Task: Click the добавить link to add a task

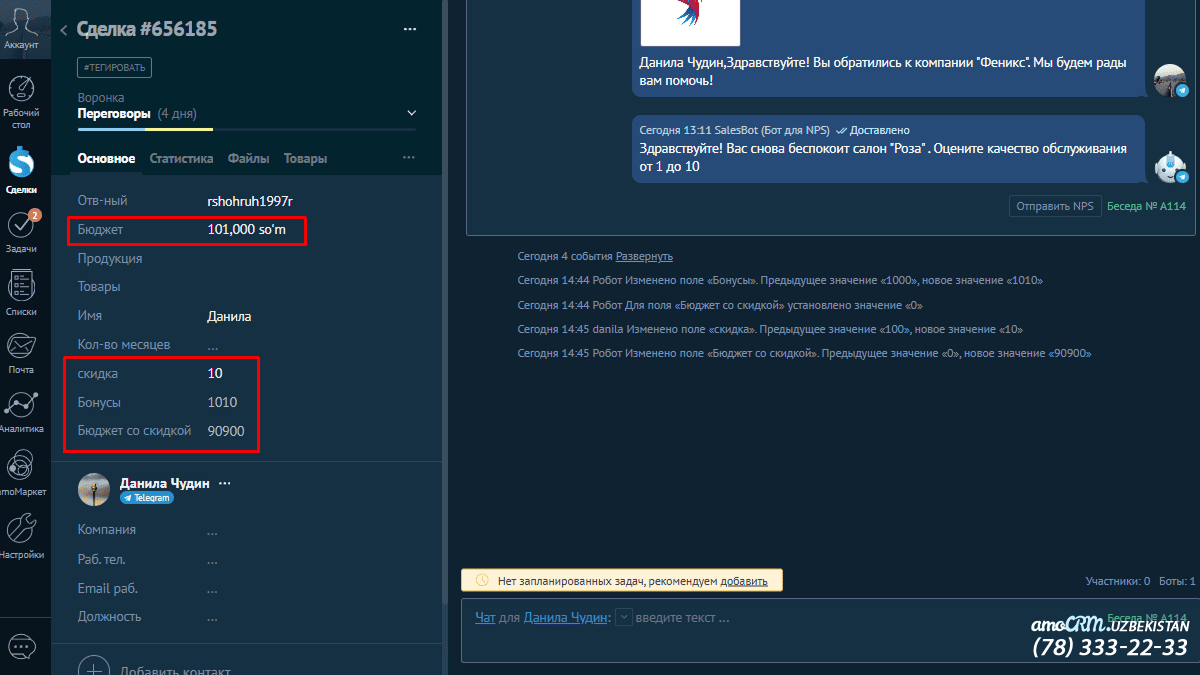Action: (744, 581)
